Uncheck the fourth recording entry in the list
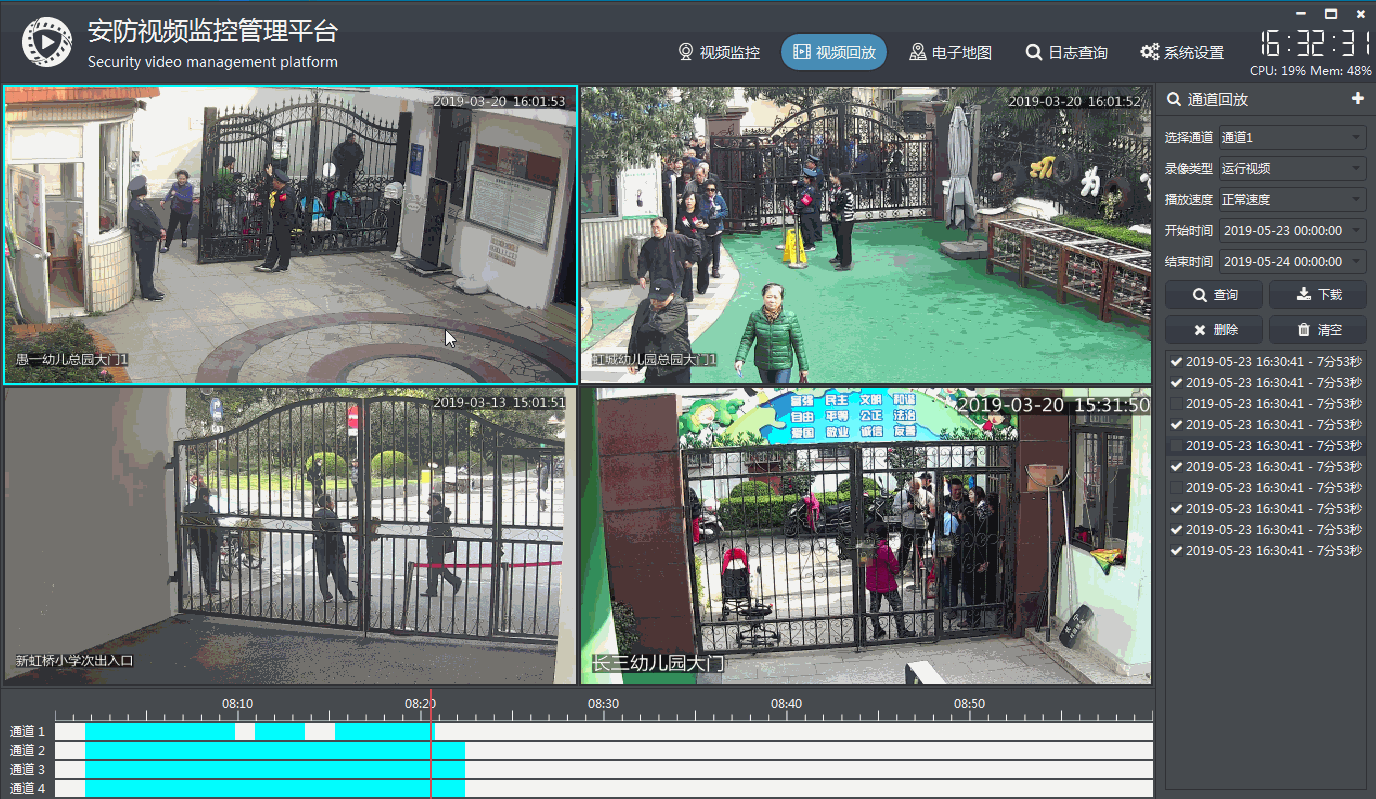The width and height of the screenshot is (1376, 799). point(1176,424)
